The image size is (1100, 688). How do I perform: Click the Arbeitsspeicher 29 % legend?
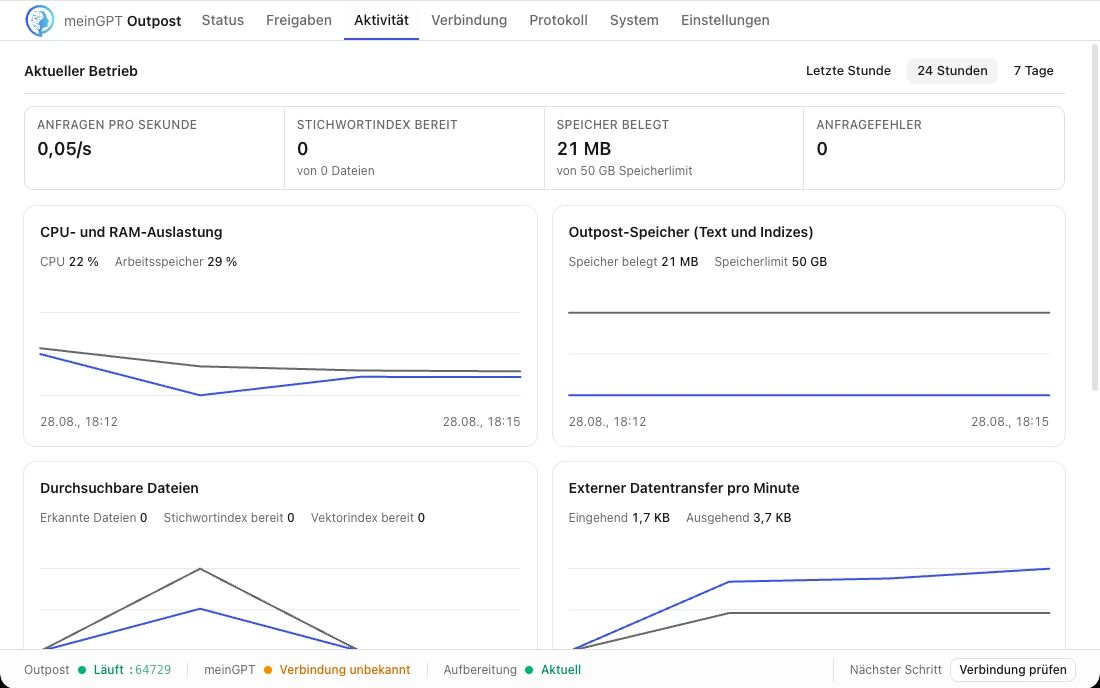coord(176,262)
